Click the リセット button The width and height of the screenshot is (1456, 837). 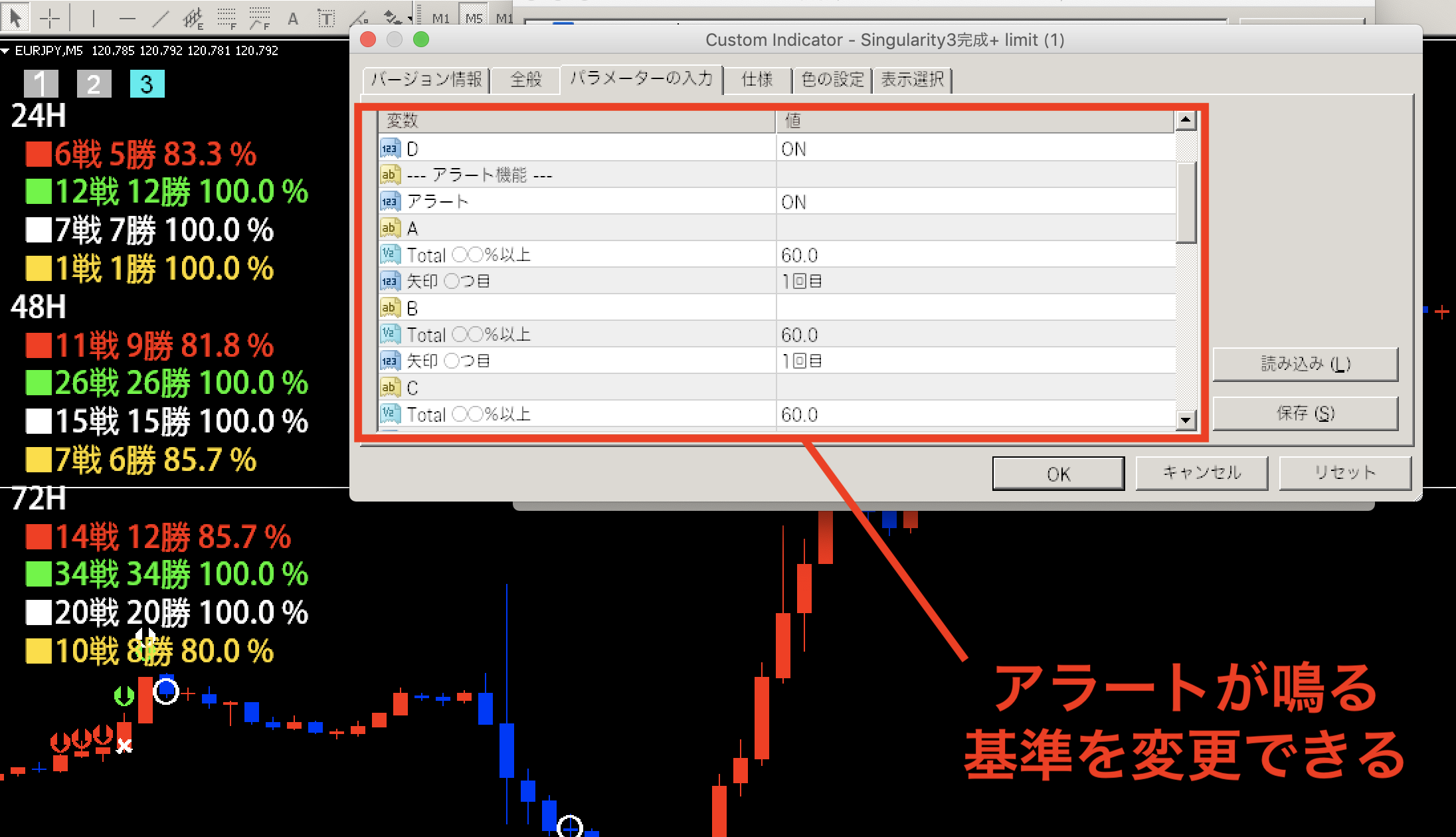click(1345, 473)
